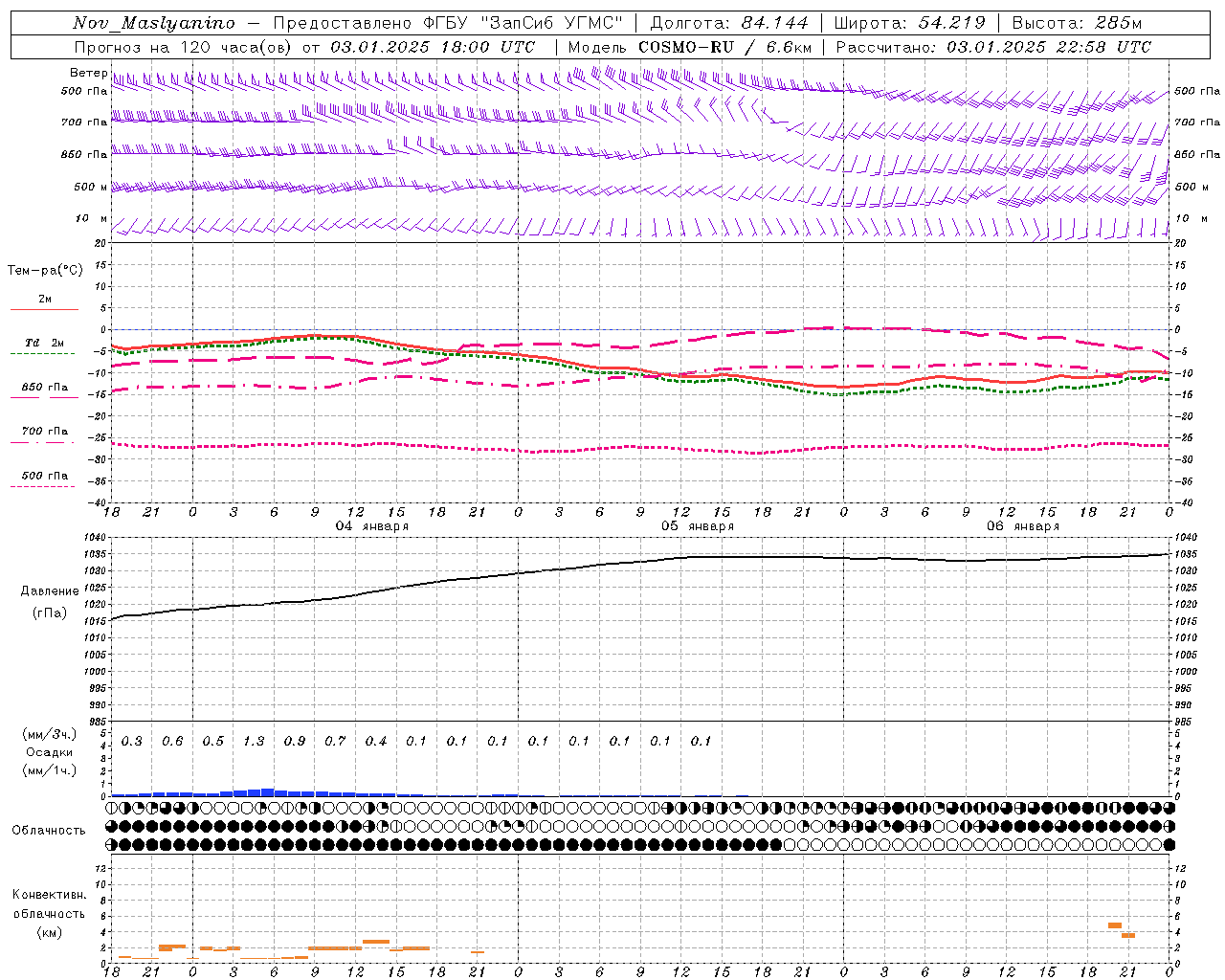Click the station name Nov_Maslyanino

(x=154, y=23)
